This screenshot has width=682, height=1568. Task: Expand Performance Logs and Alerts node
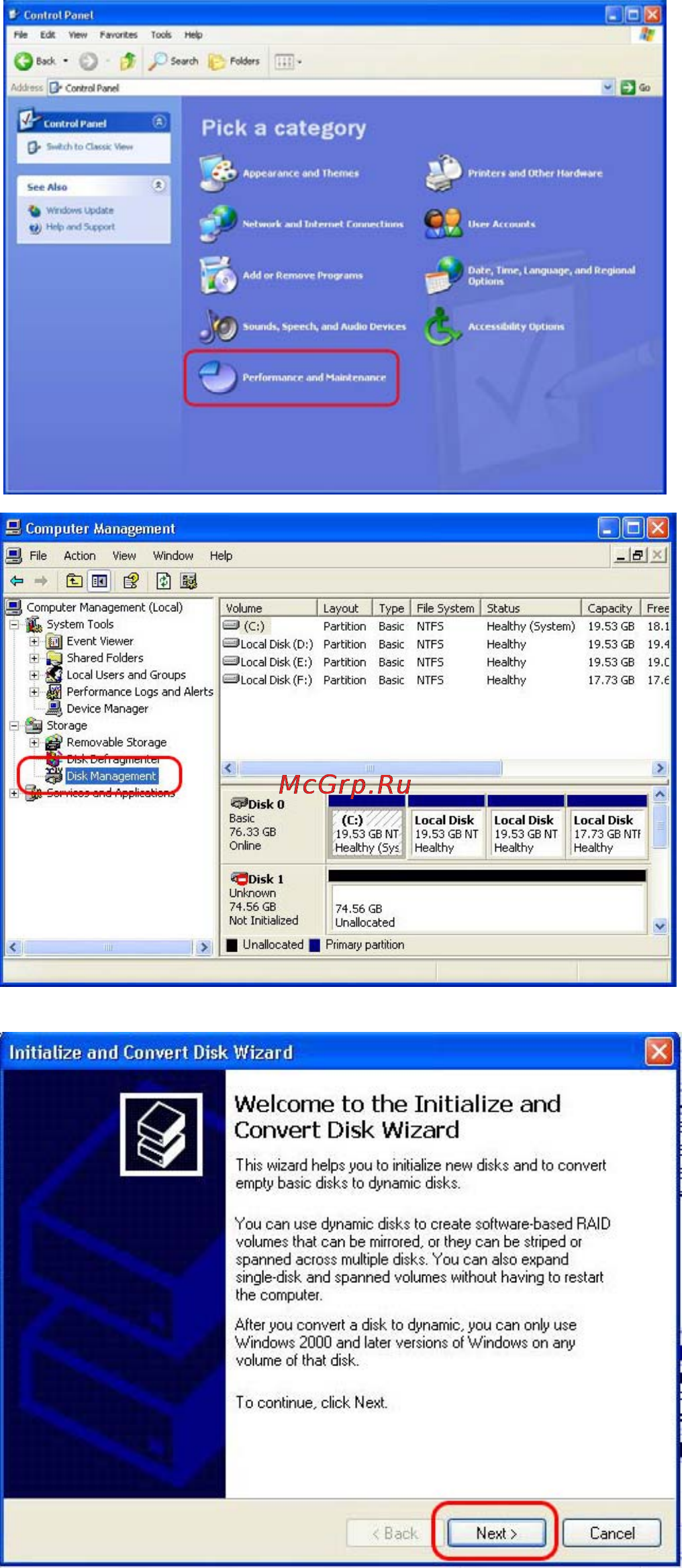(34, 692)
